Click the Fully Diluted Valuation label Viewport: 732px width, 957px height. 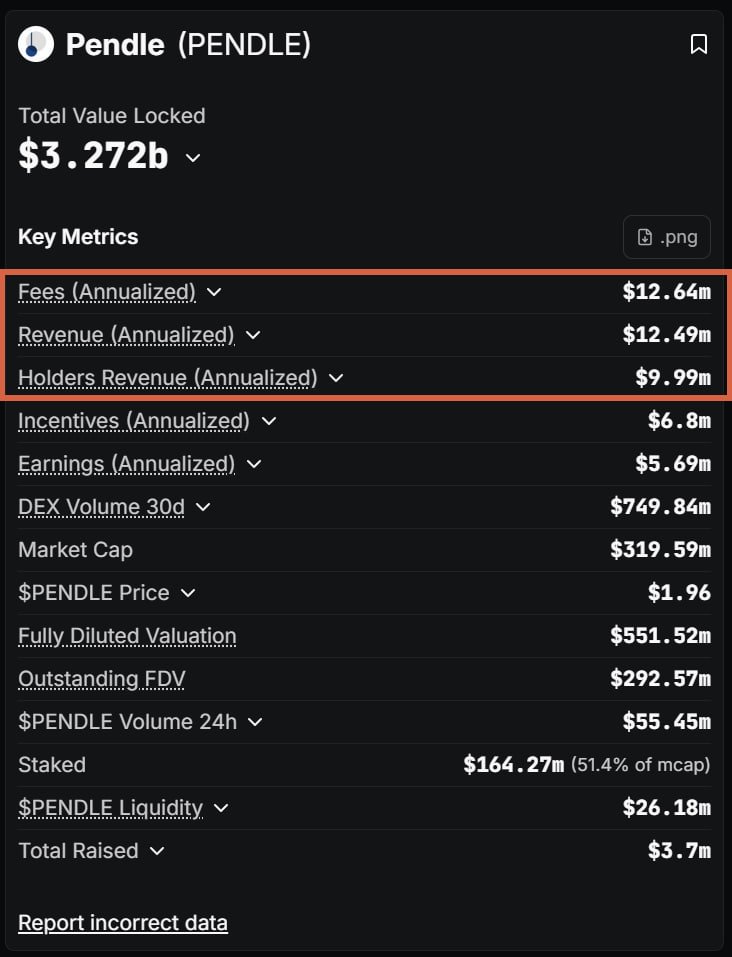tap(127, 636)
